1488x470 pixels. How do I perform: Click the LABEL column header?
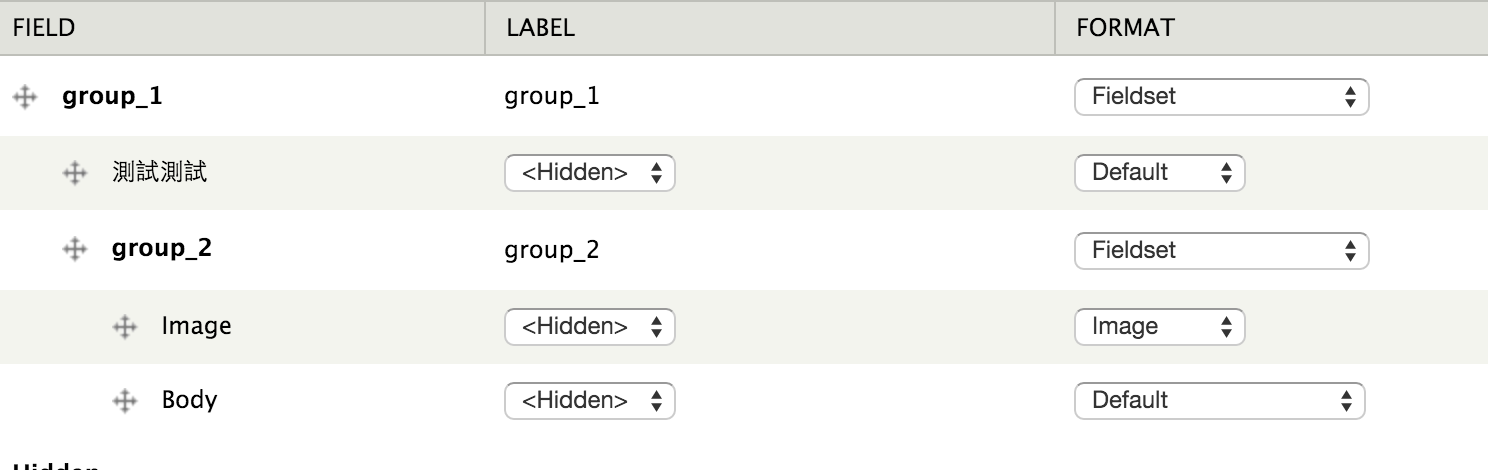(541, 28)
